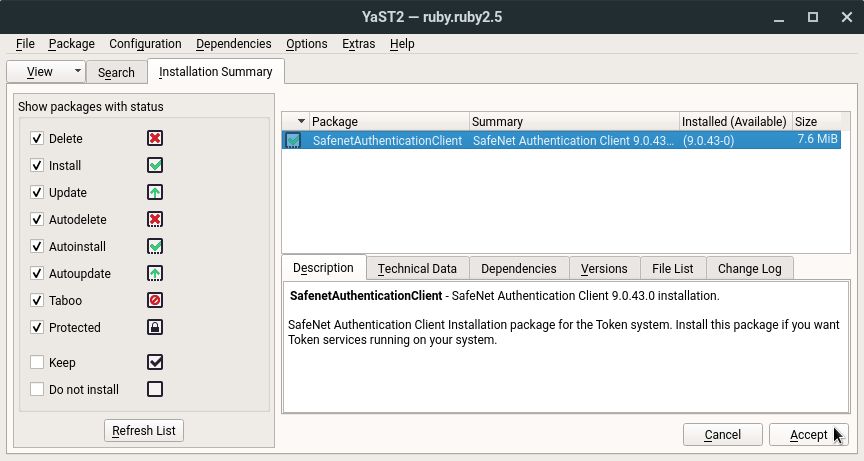The height and width of the screenshot is (461, 864).
Task: Uncheck the Delete status checkbox
Action: point(37,138)
